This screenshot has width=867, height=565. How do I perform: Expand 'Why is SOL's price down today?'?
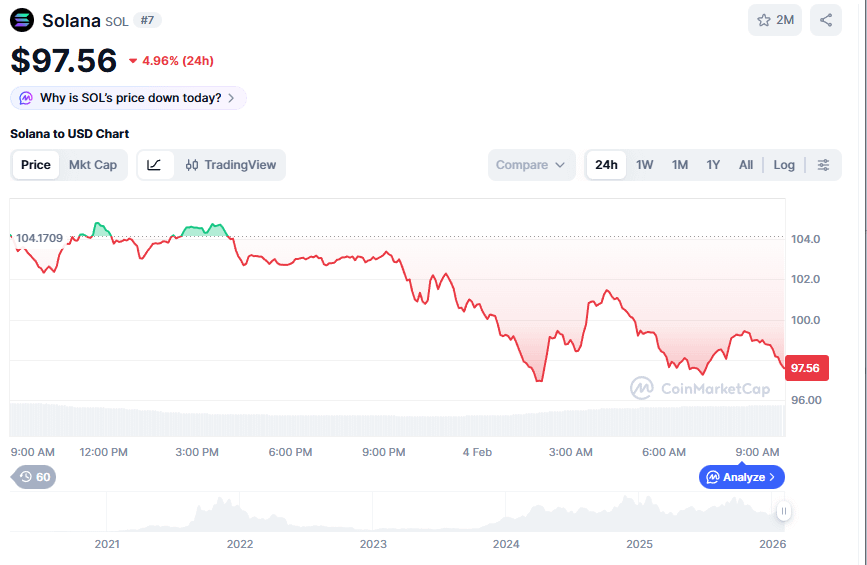(x=128, y=98)
